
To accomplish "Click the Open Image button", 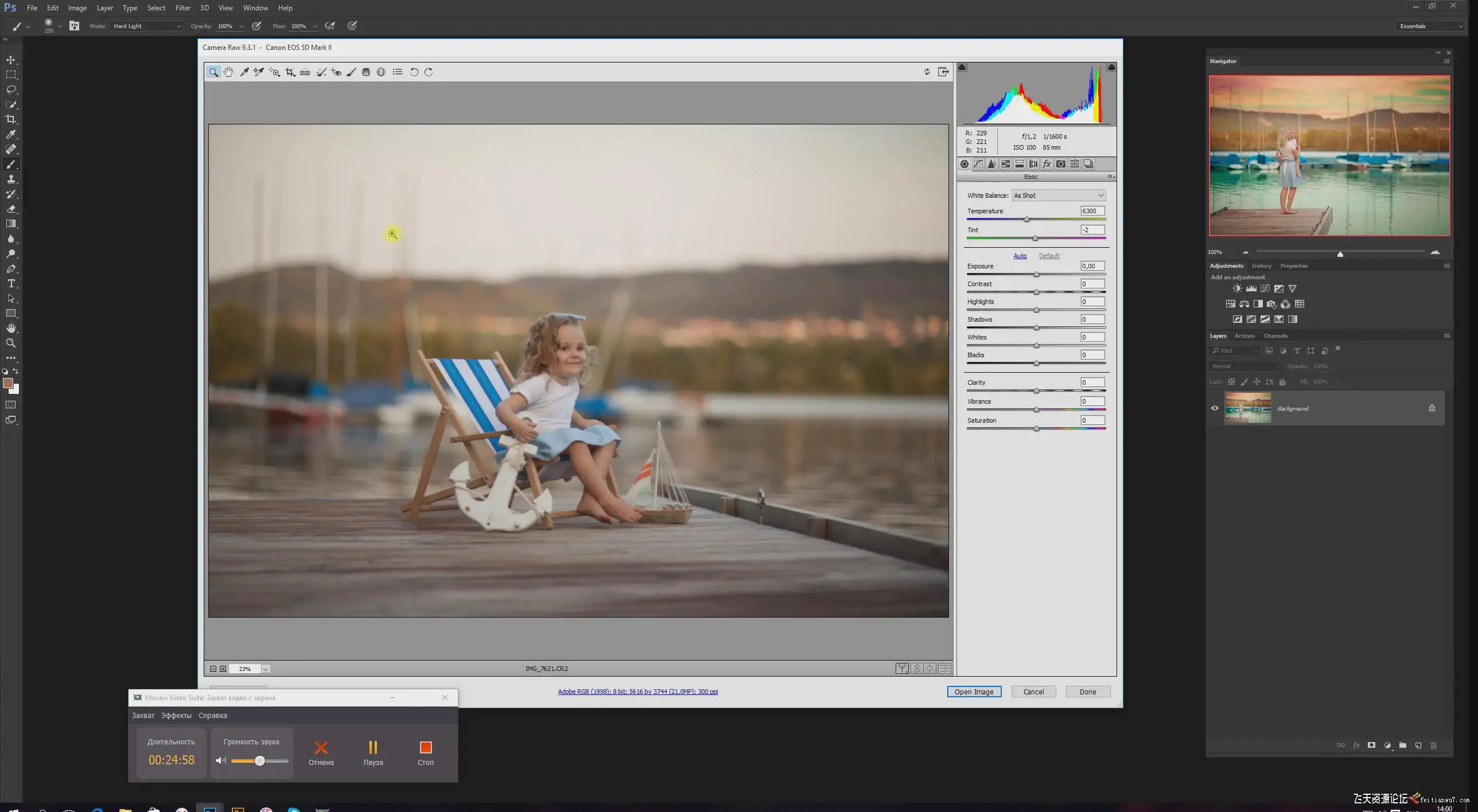I will 974,692.
